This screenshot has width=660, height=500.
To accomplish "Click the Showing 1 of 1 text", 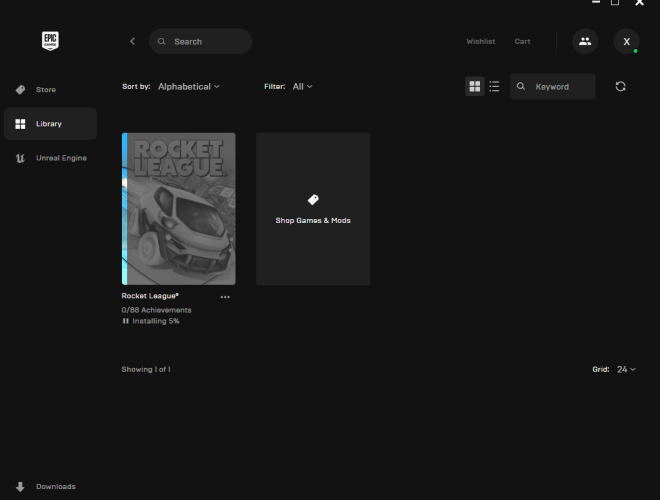I will pos(146,369).
